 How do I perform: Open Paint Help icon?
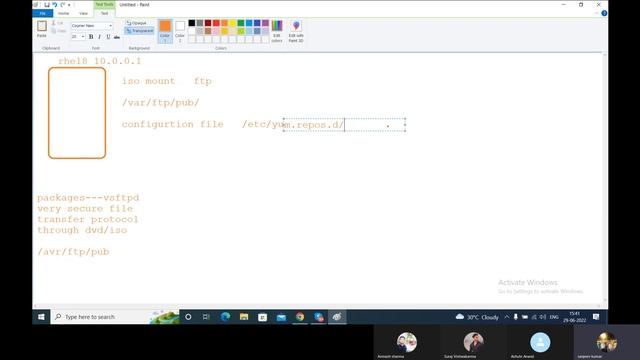604,13
